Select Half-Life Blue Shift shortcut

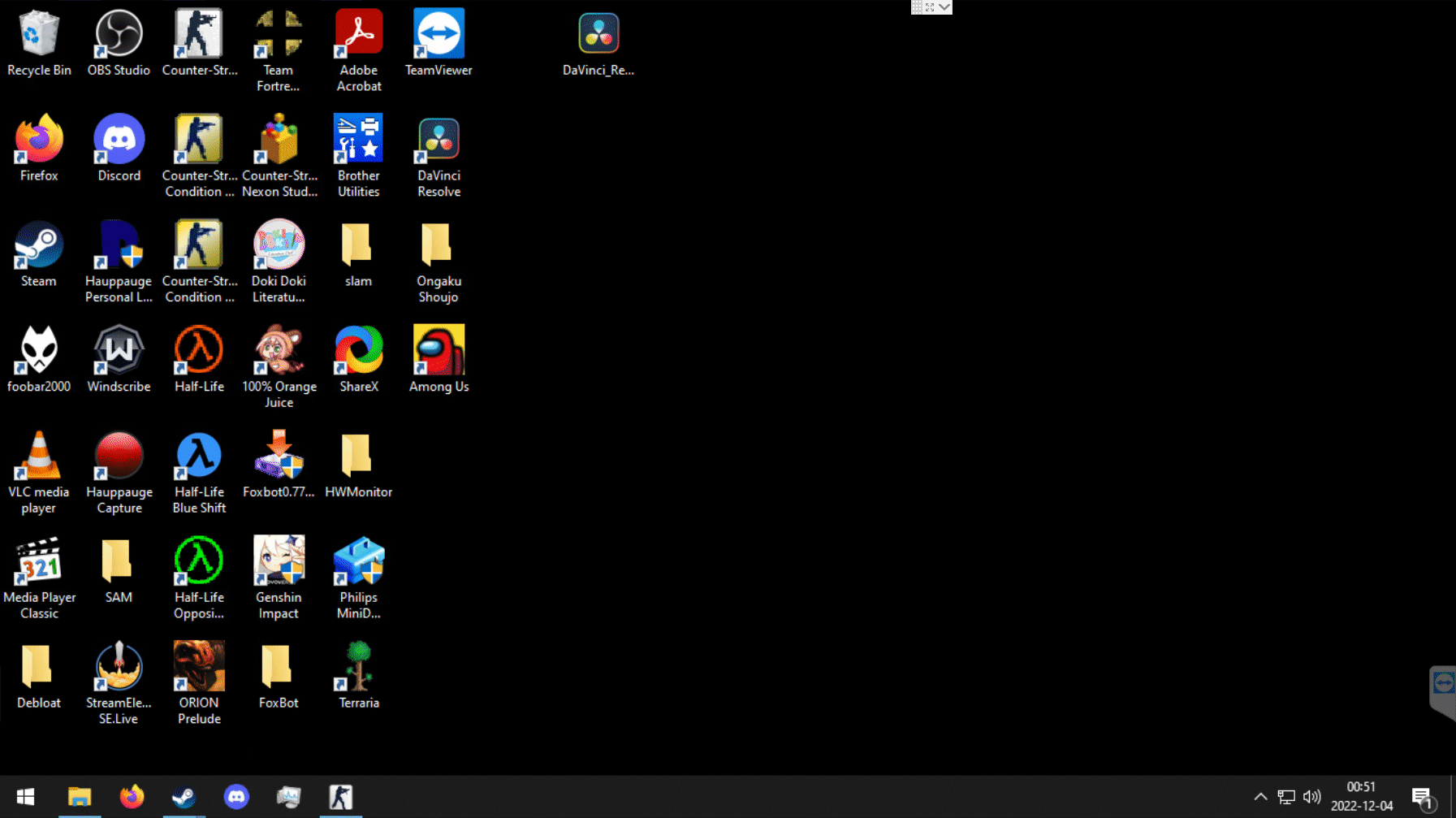click(x=199, y=474)
